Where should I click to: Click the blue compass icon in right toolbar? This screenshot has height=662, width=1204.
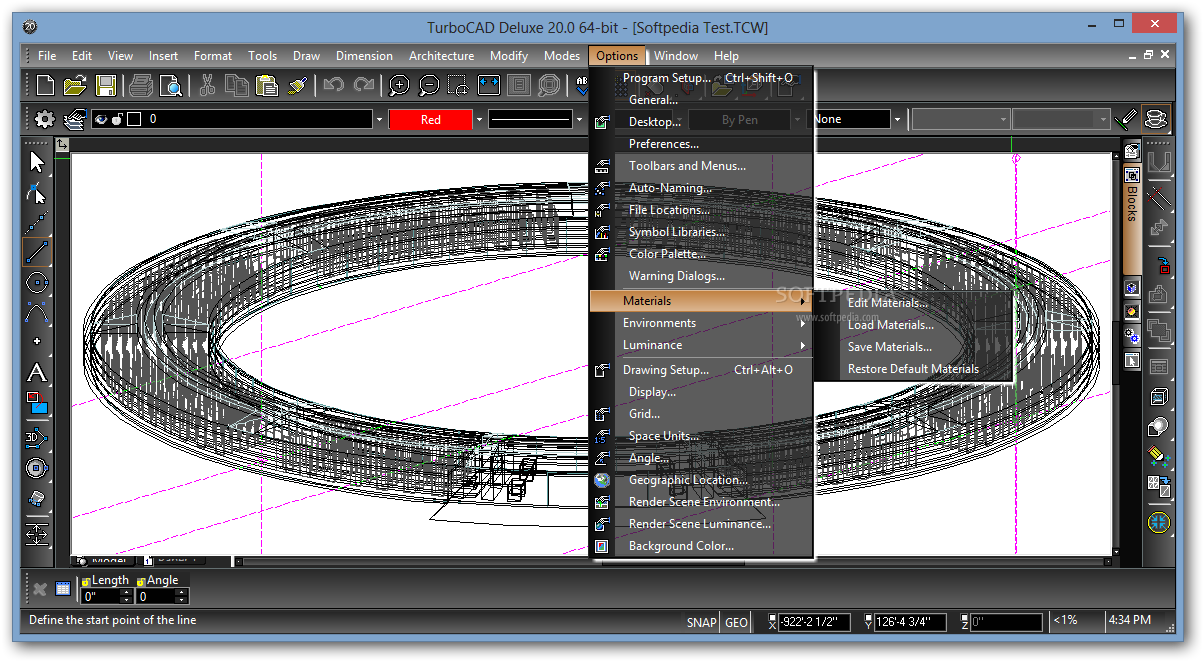coord(1159,521)
